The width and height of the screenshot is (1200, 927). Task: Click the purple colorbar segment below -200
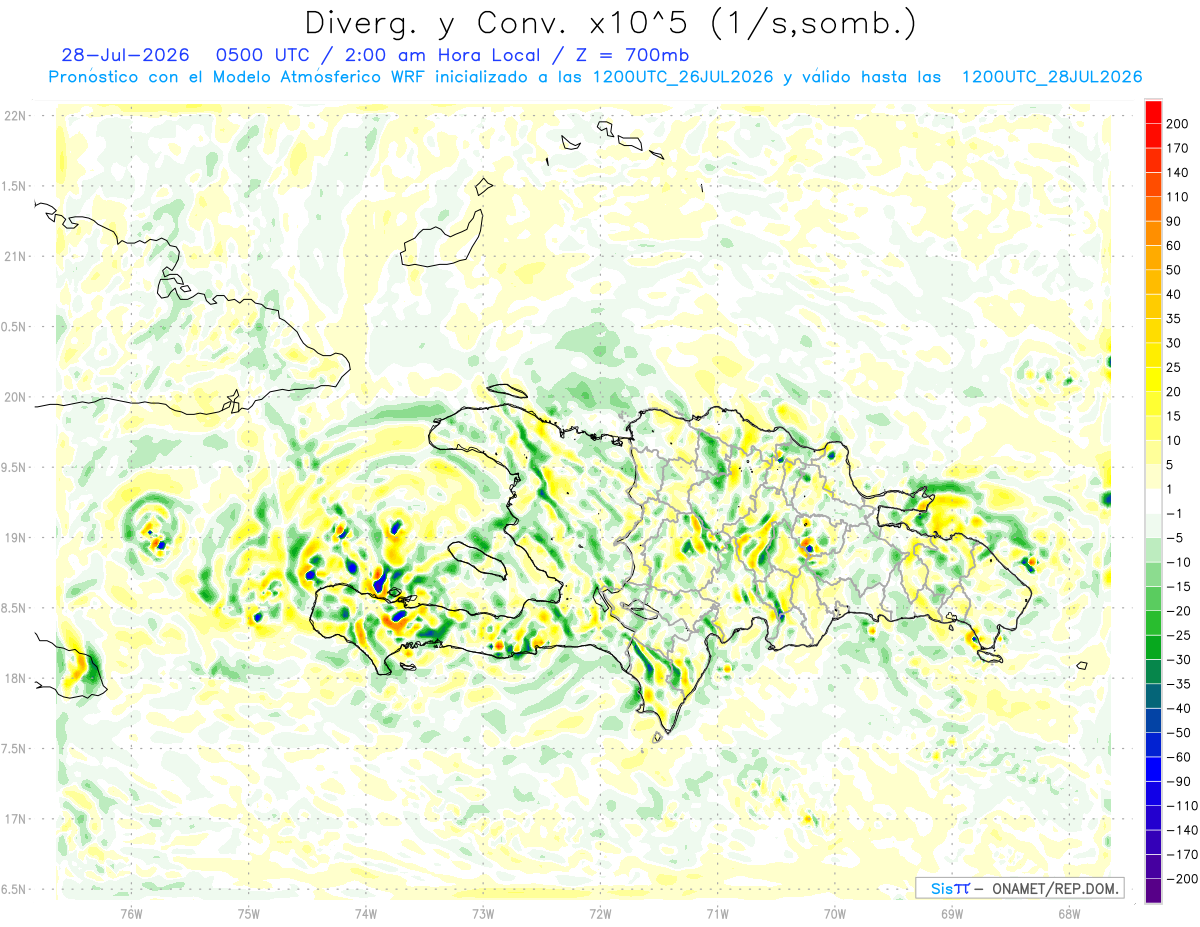1153,891
